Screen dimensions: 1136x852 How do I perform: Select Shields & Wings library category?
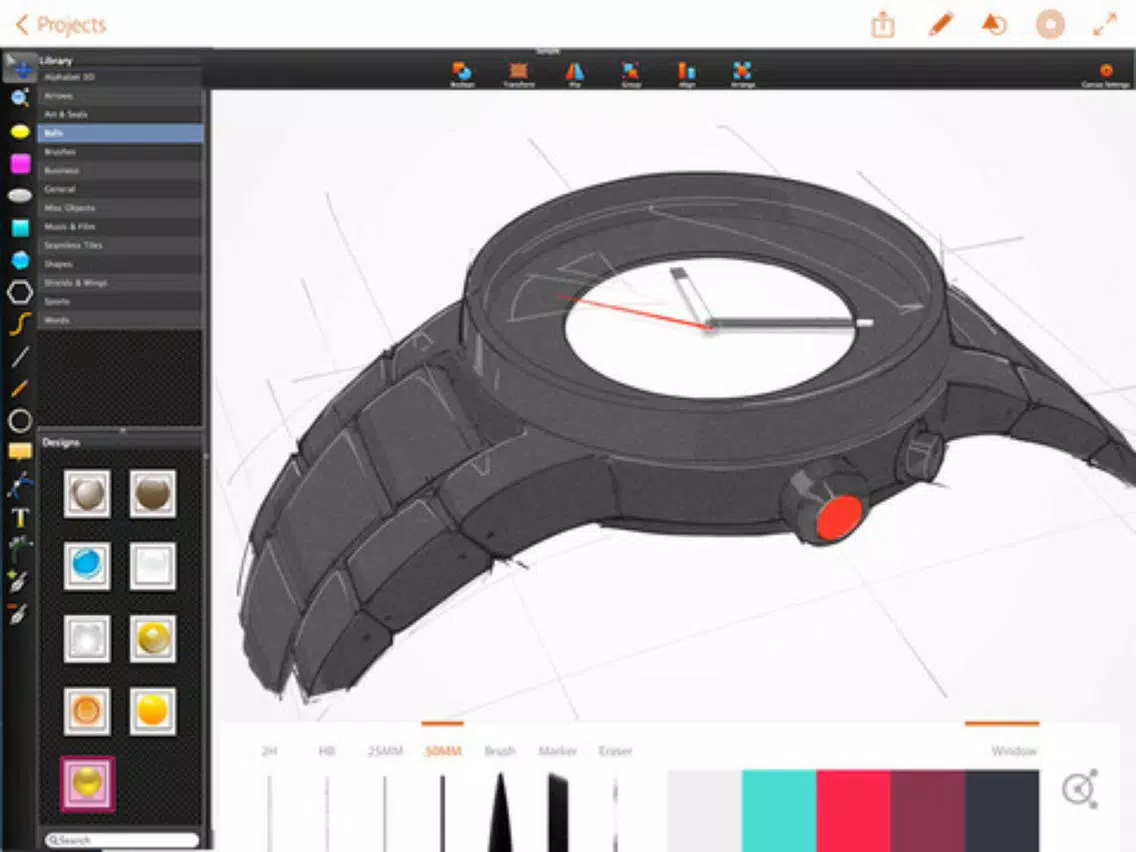[120, 283]
